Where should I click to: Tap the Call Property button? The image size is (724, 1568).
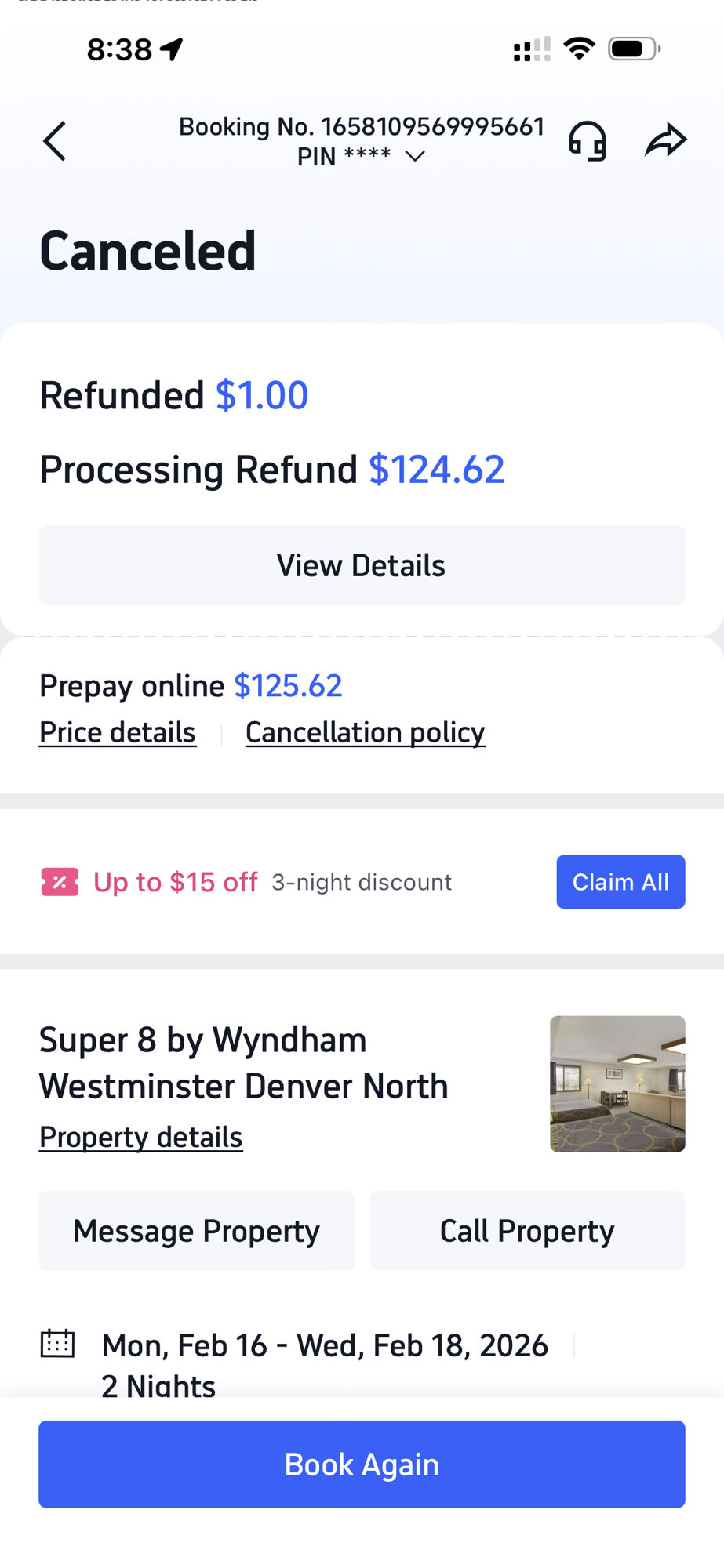click(527, 1231)
